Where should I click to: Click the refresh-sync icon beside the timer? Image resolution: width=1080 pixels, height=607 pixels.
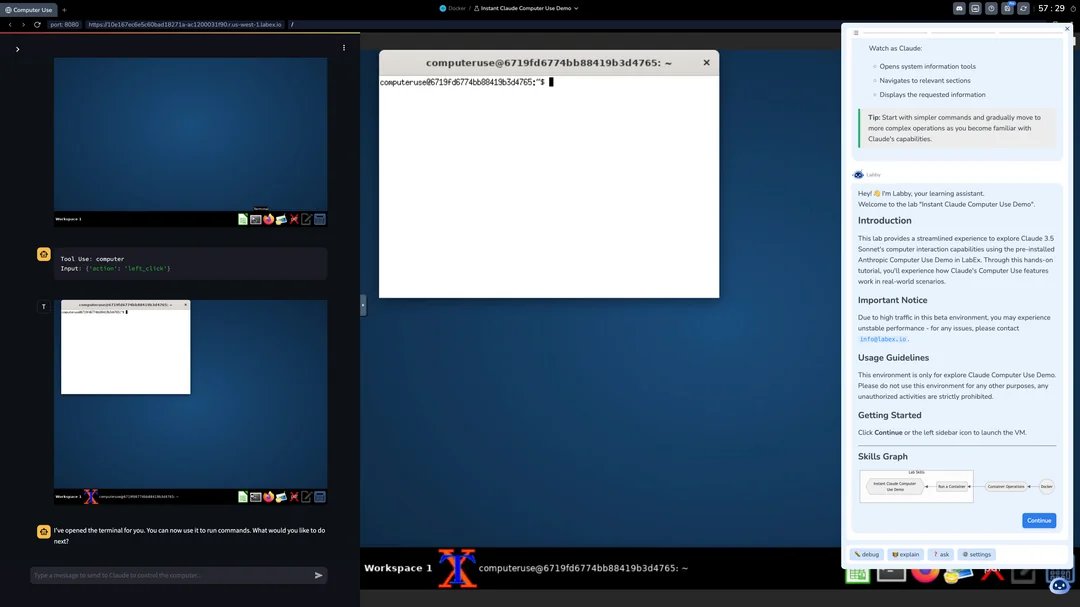1024,8
